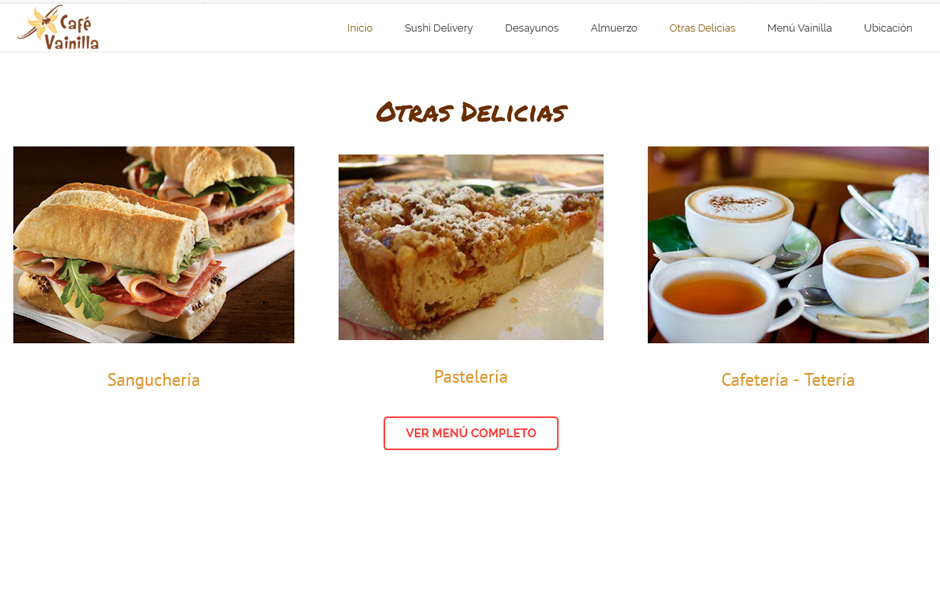This screenshot has height=600, width=940.
Task: Open Menú Vainilla in navbar
Action: click(x=799, y=28)
